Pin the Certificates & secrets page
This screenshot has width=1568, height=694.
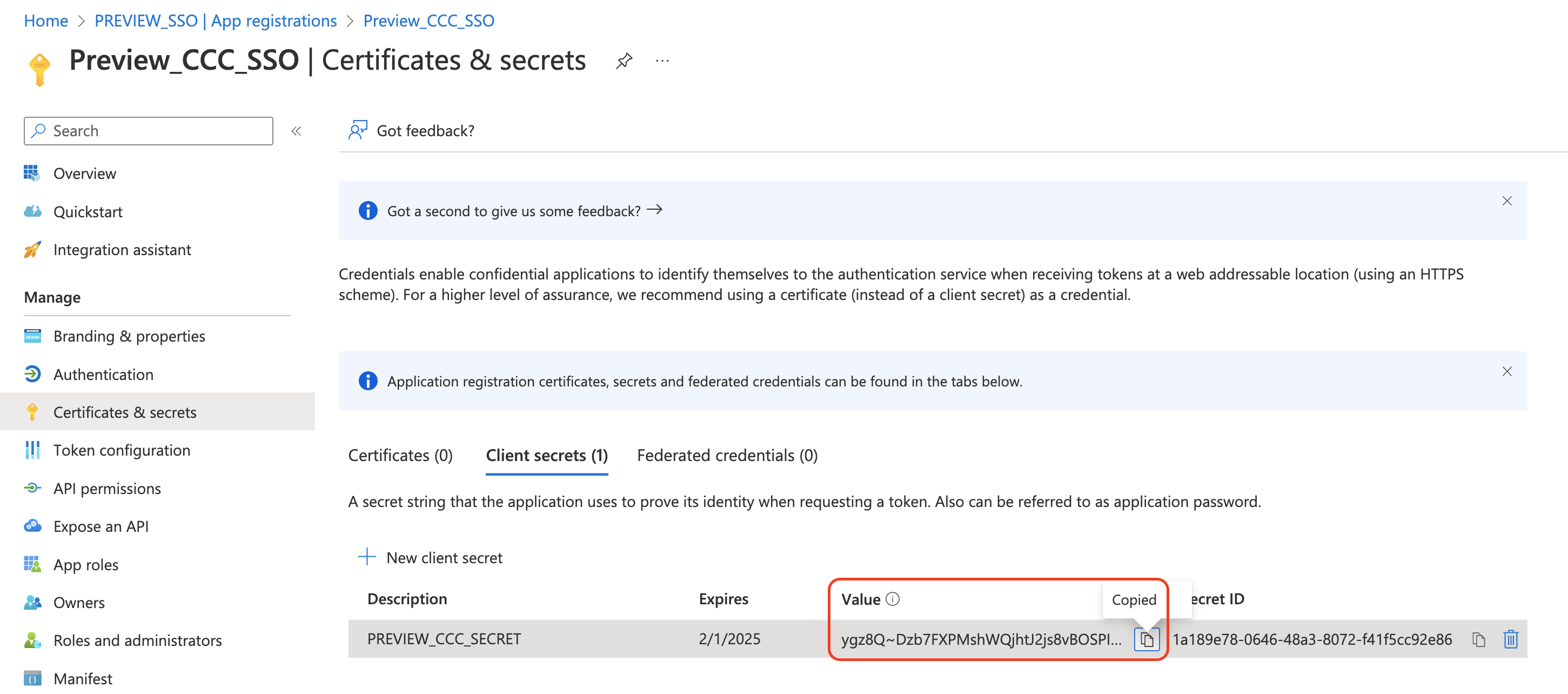click(x=624, y=61)
